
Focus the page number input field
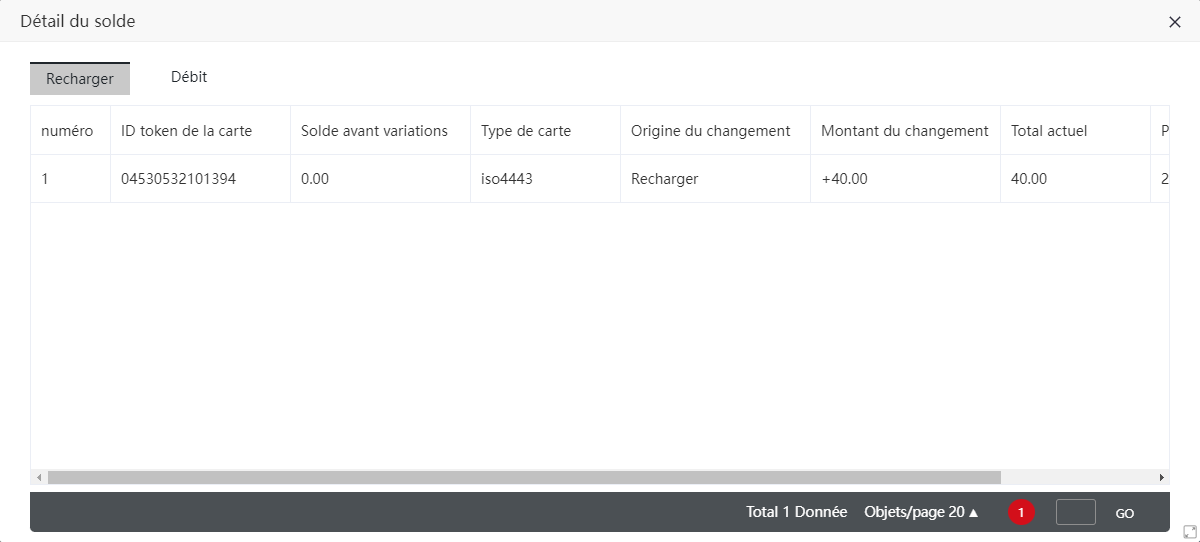point(1076,512)
